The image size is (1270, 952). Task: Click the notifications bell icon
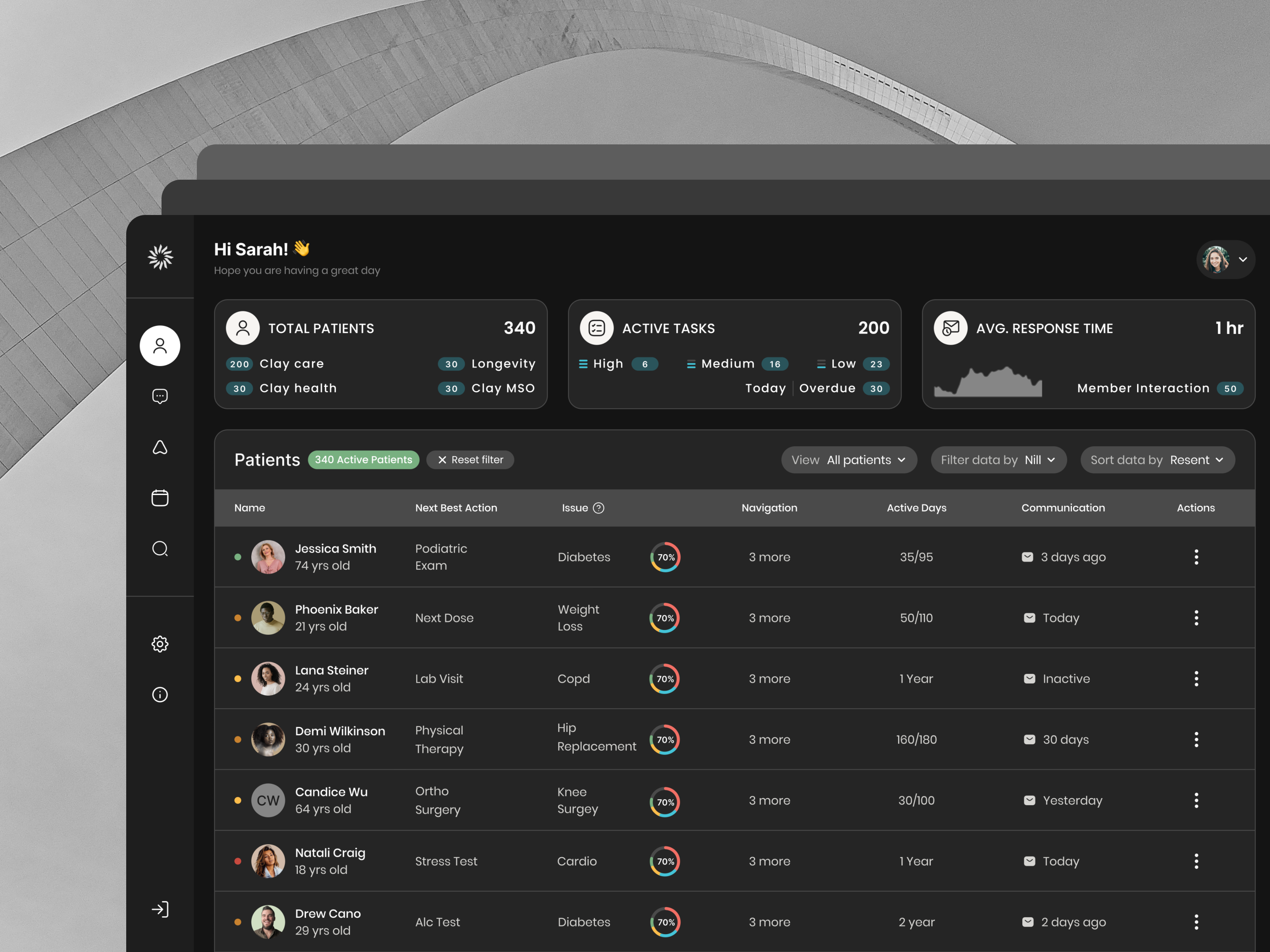coord(160,447)
